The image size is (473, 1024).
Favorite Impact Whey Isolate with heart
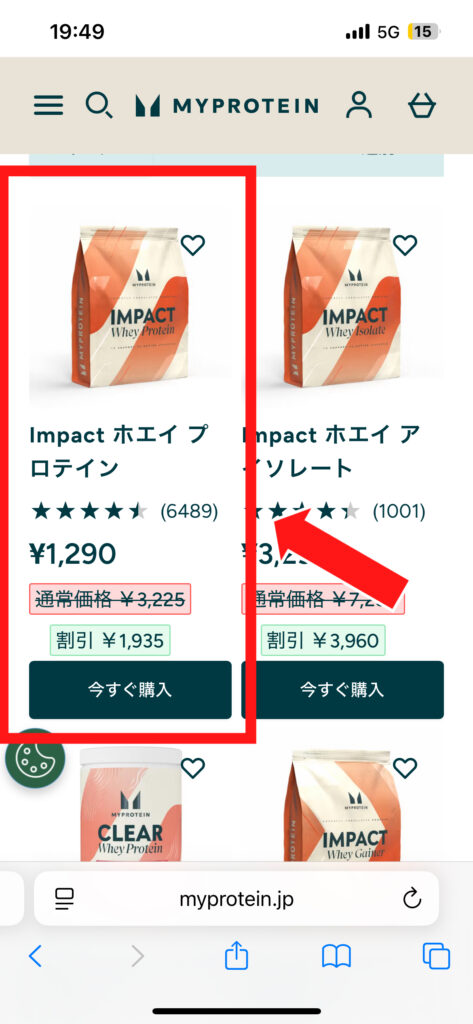pyautogui.click(x=405, y=246)
